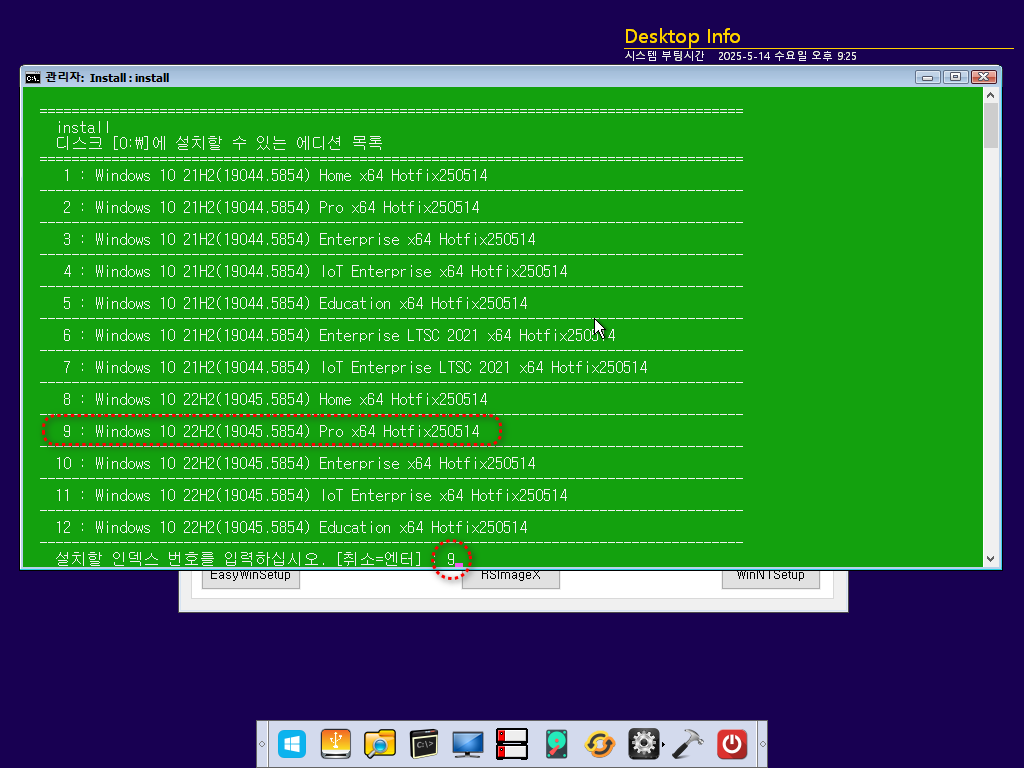Open the blue monitor display icon
Screen dimensions: 1024x768
[x=468, y=744]
